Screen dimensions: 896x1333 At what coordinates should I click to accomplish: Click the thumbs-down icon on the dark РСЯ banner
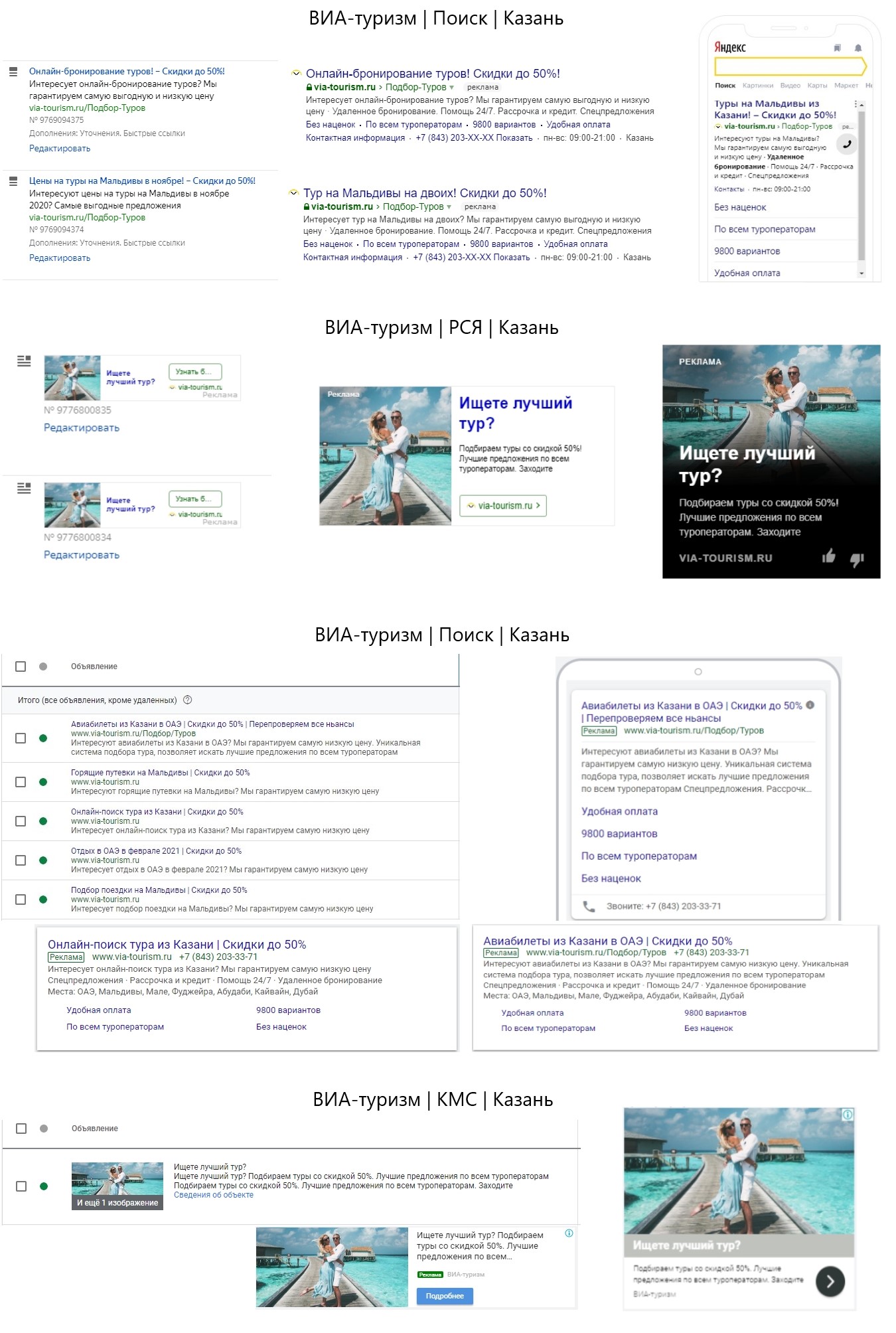(x=857, y=560)
